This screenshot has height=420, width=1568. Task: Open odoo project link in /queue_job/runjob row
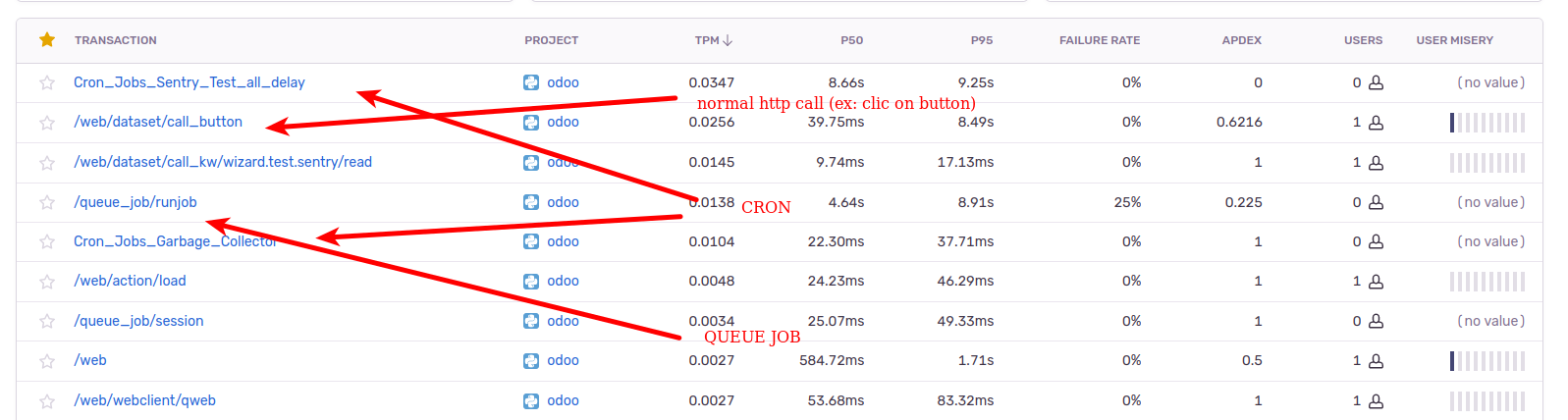(x=563, y=202)
